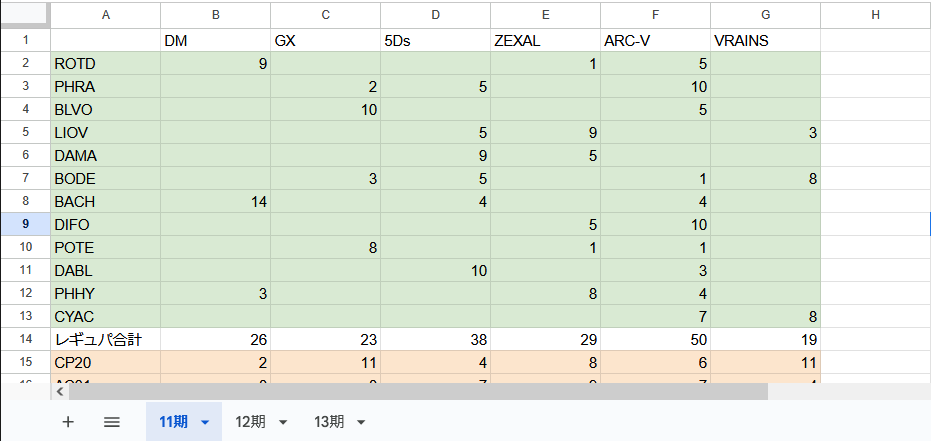The image size is (931, 441).
Task: Select the column D header
Action: pos(435,15)
